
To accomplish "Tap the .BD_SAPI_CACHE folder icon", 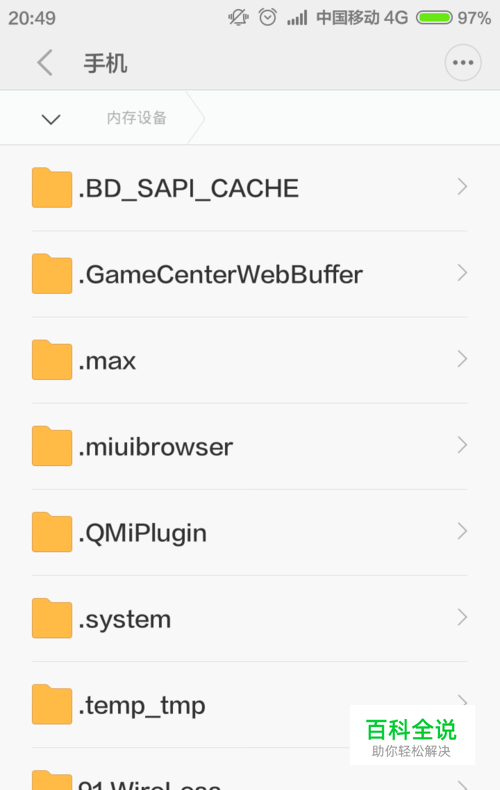I will point(52,187).
